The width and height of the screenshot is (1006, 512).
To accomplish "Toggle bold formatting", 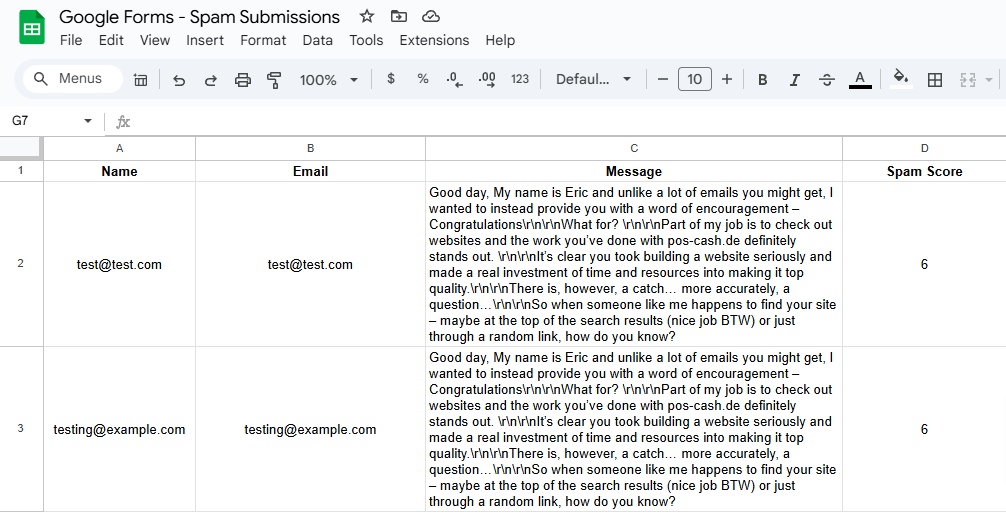I will [x=762, y=80].
